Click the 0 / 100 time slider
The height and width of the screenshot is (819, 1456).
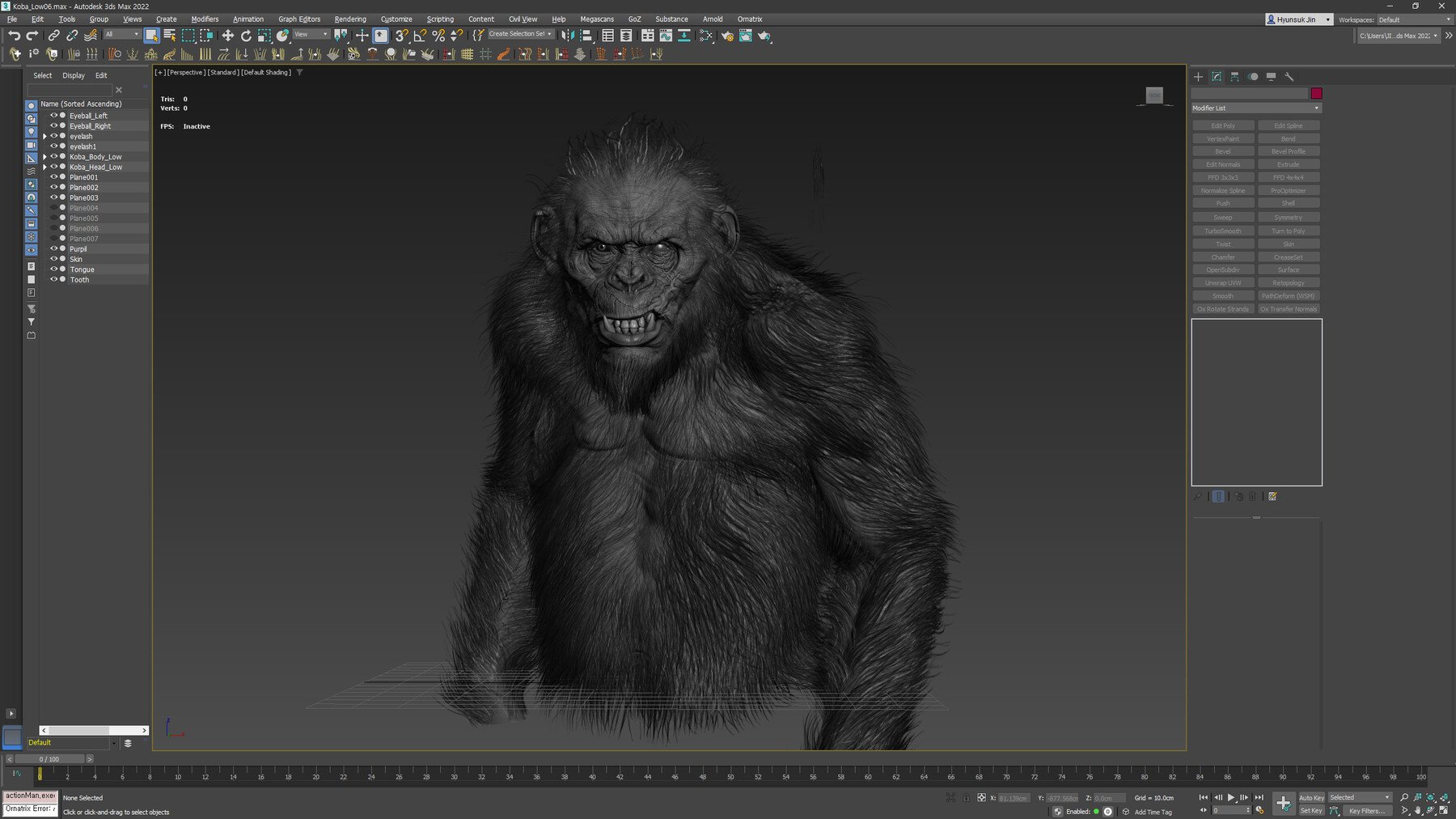click(49, 759)
